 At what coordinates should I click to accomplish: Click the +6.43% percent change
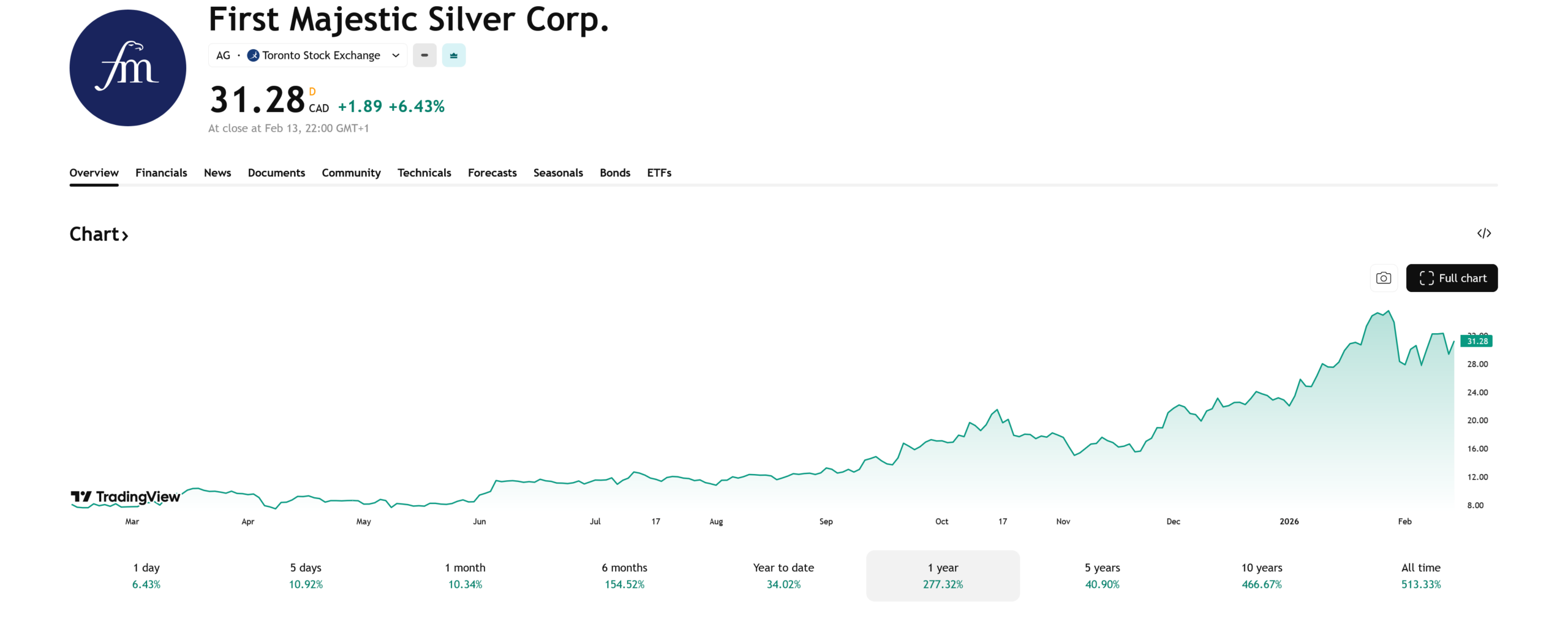click(x=417, y=107)
